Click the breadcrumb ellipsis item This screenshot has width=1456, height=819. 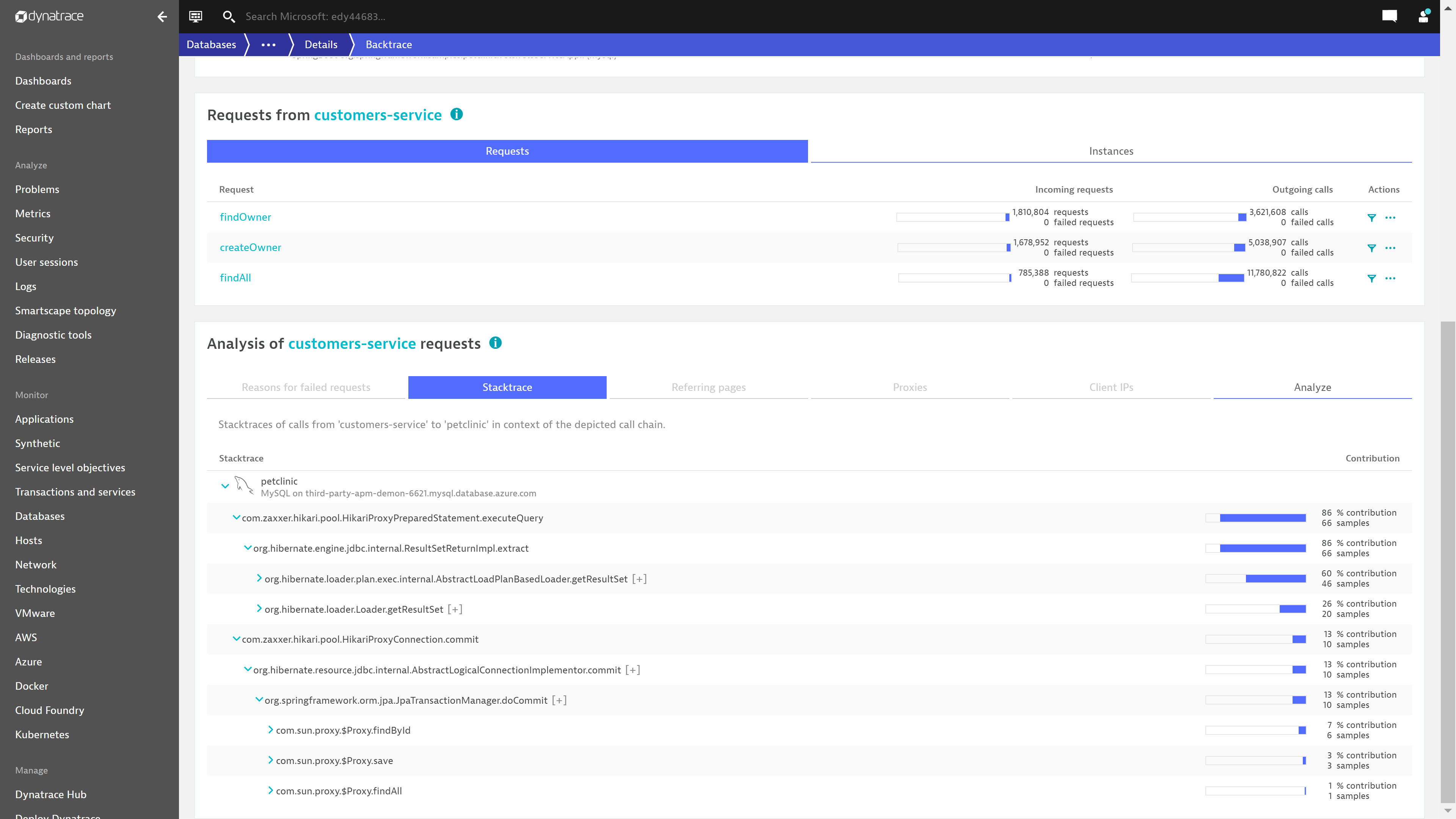pos(268,45)
